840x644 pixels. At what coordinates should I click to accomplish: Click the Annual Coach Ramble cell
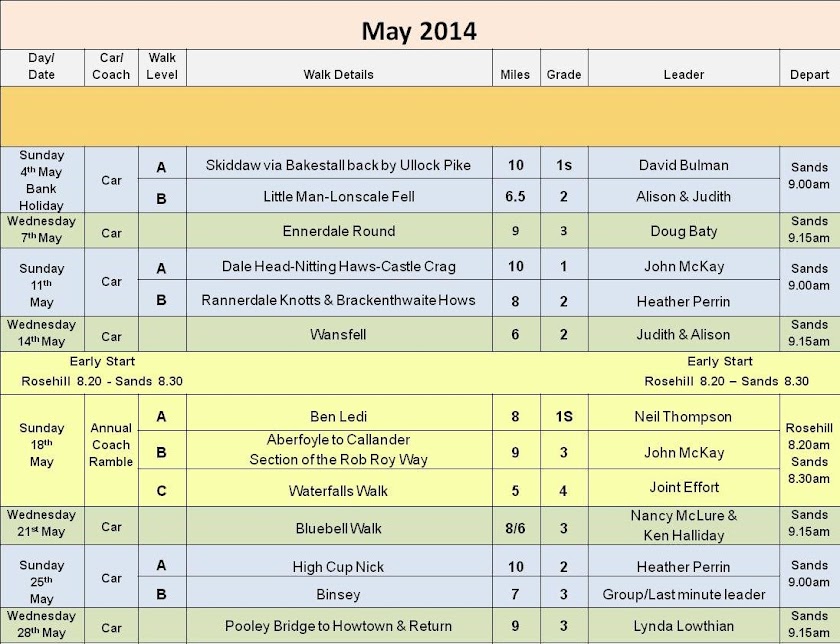coord(111,445)
